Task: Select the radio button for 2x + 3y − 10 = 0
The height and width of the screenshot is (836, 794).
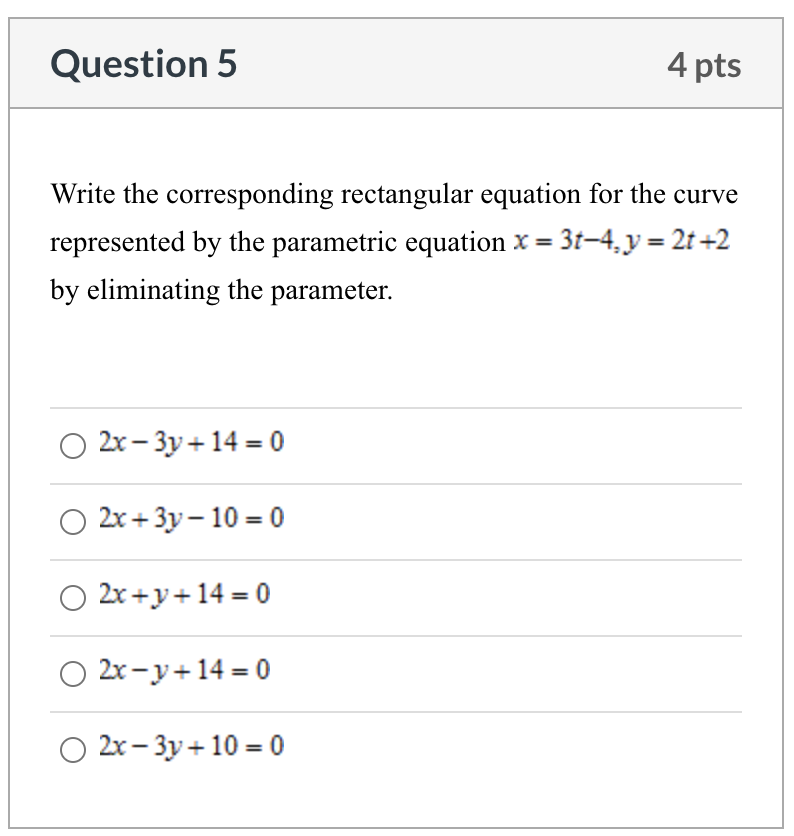Action: pyautogui.click(x=71, y=521)
